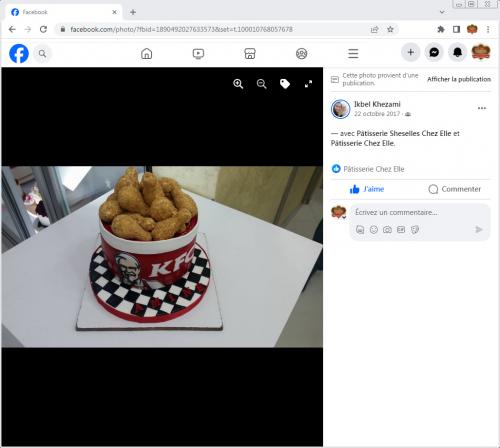
Task: Click the 22 octobre 2017 date link
Action: pos(377,114)
